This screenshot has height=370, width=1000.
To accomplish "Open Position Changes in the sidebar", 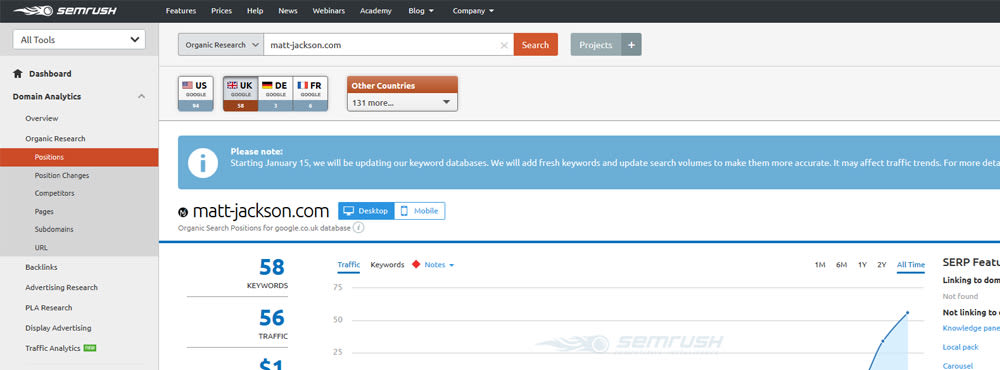I will (62, 175).
